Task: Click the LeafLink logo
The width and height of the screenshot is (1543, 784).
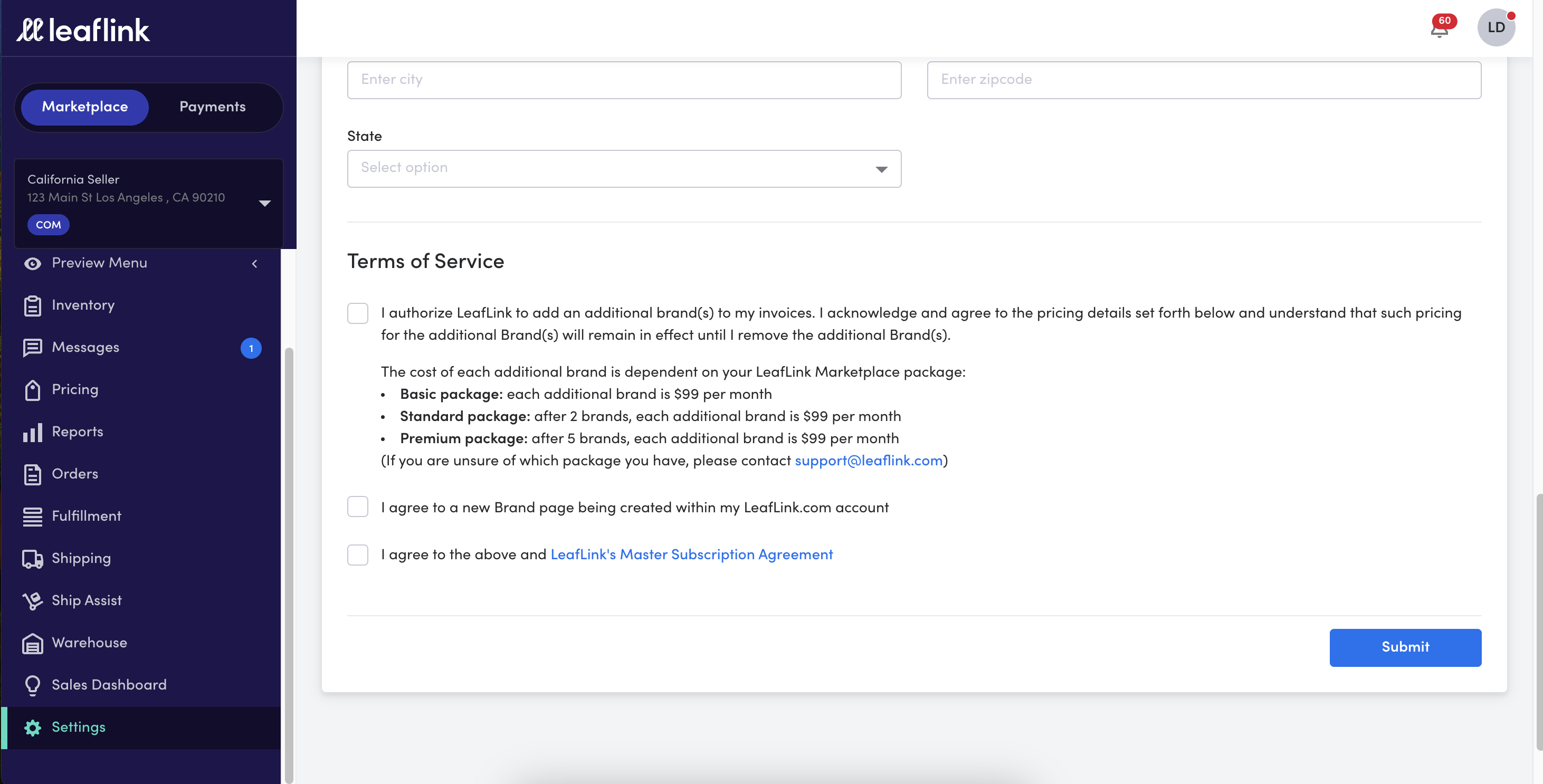Action: [83, 30]
